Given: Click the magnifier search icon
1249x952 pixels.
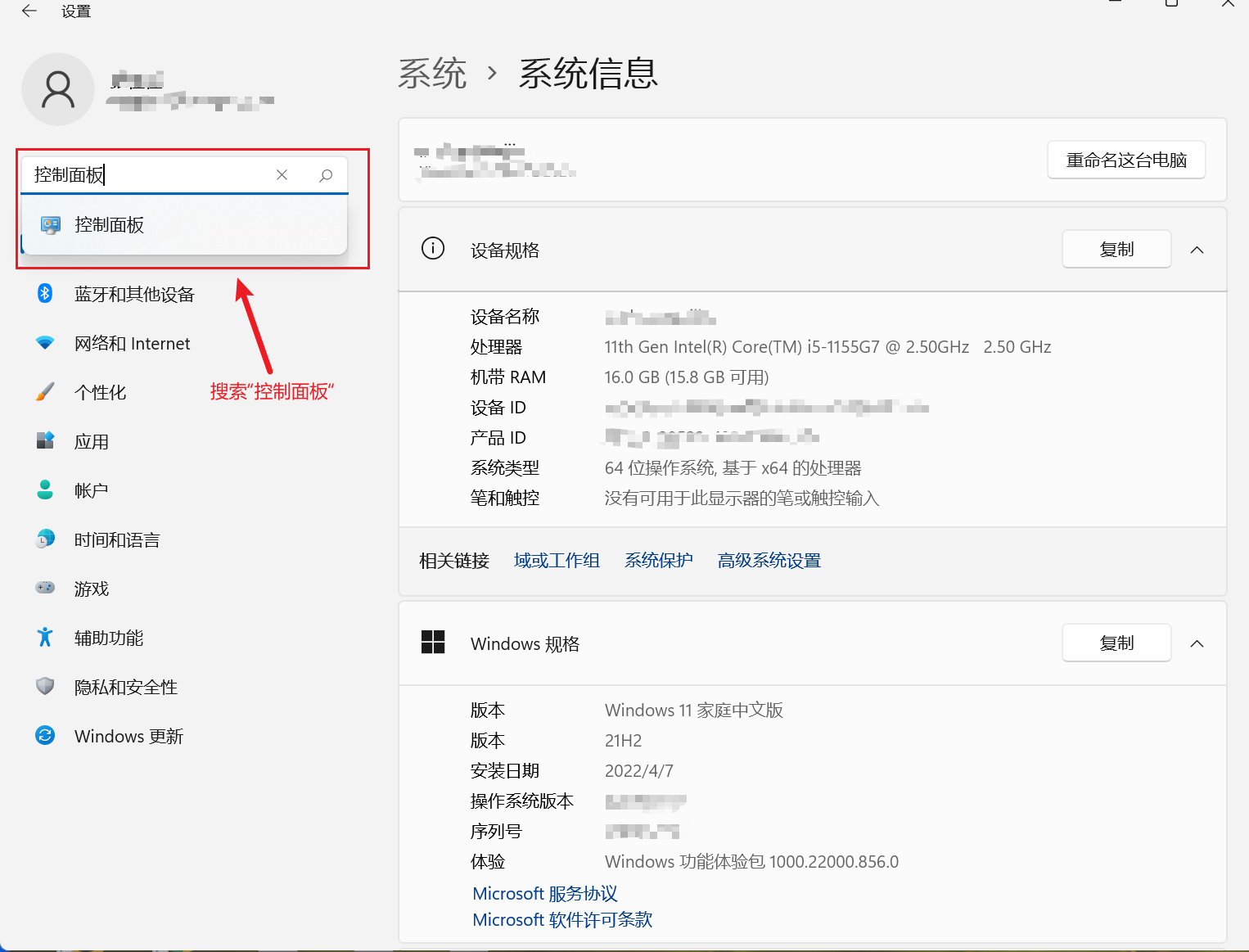Looking at the screenshot, I should (326, 175).
